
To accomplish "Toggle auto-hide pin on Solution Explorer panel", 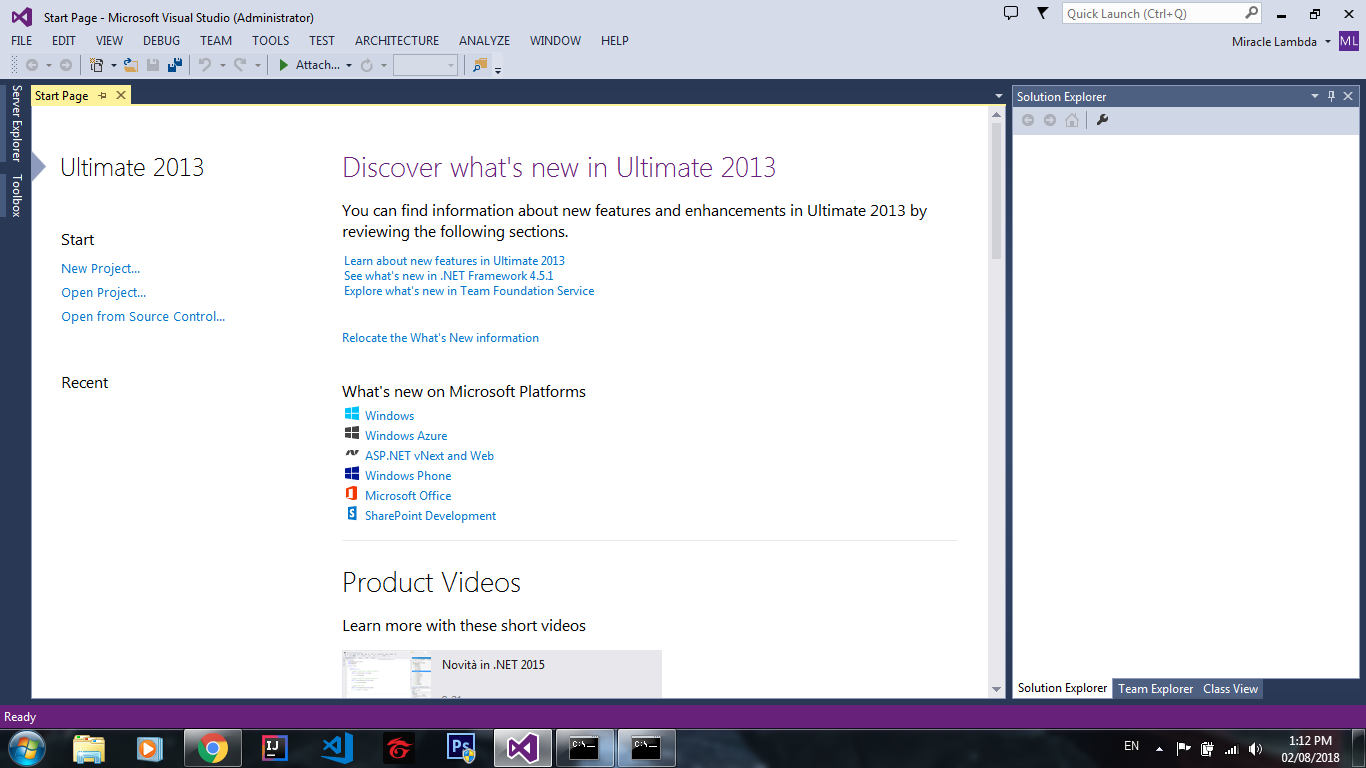I will [1331, 96].
